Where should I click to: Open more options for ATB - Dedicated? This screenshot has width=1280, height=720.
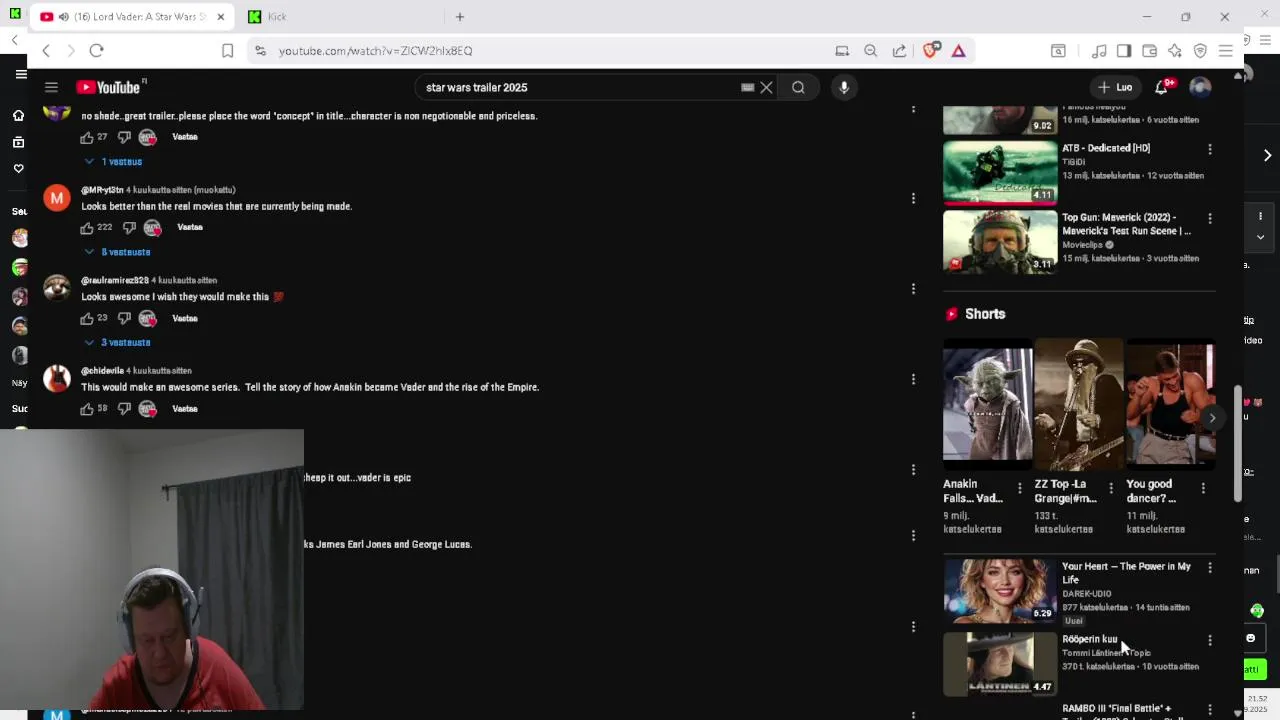(1210, 149)
